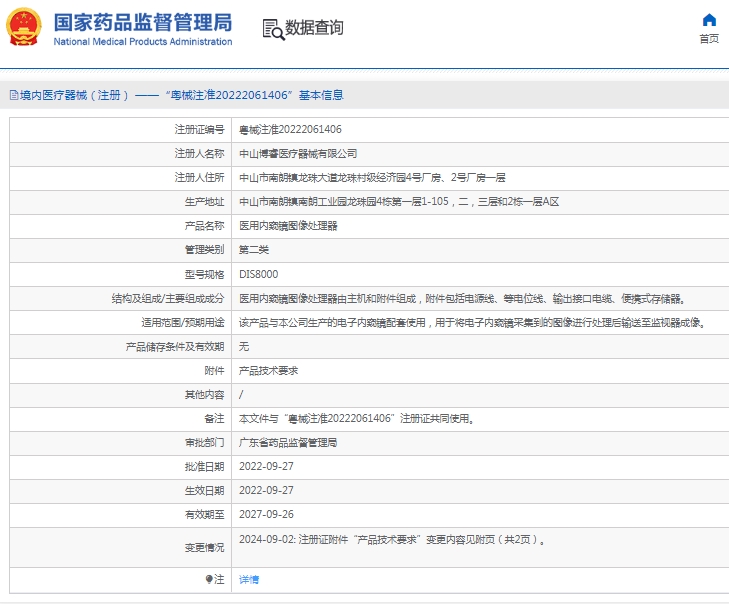
Task: Click the 注册人住所 row label
Action: tap(199, 178)
